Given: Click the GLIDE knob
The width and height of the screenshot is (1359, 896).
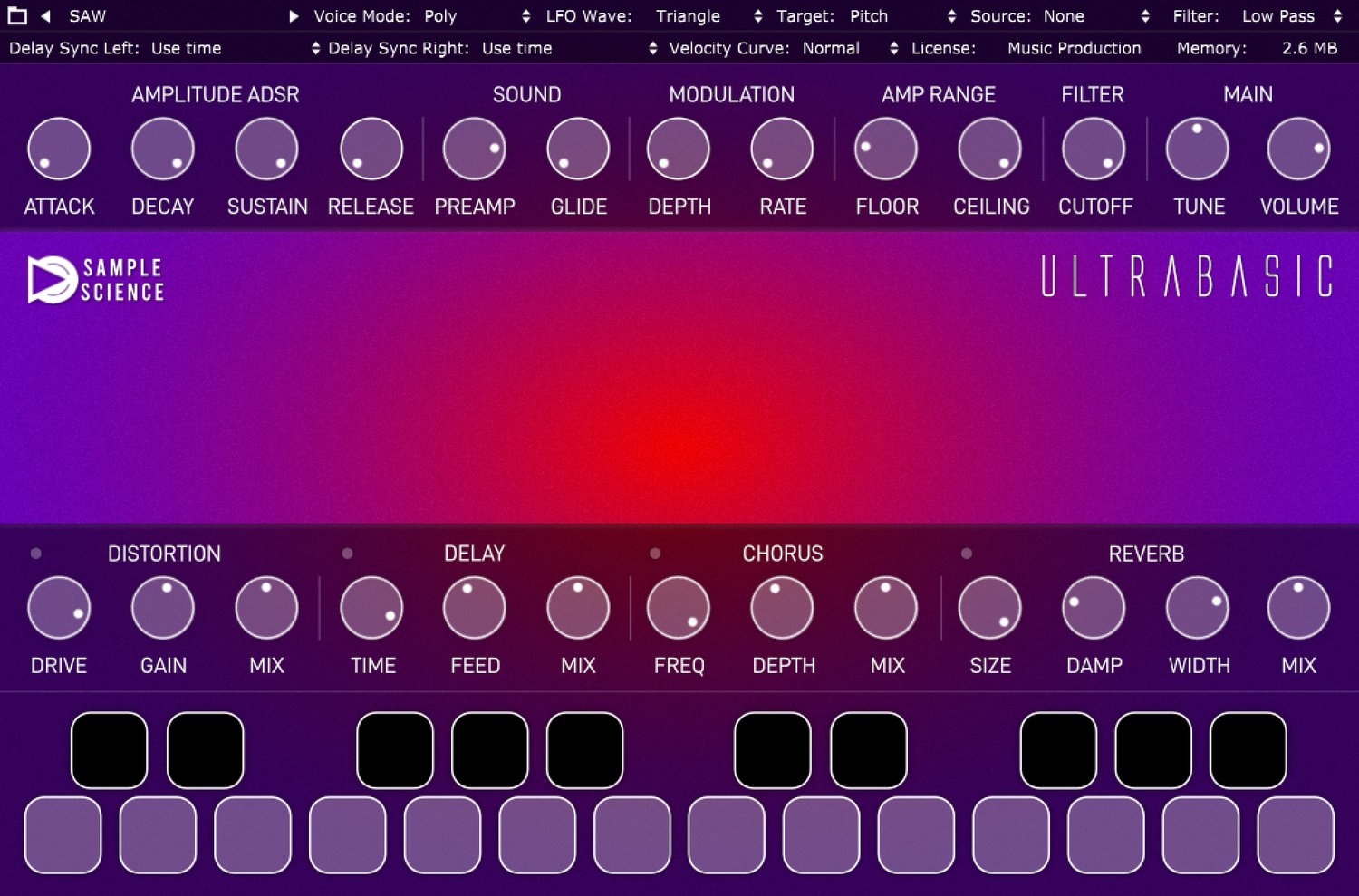Looking at the screenshot, I should coord(578,149).
